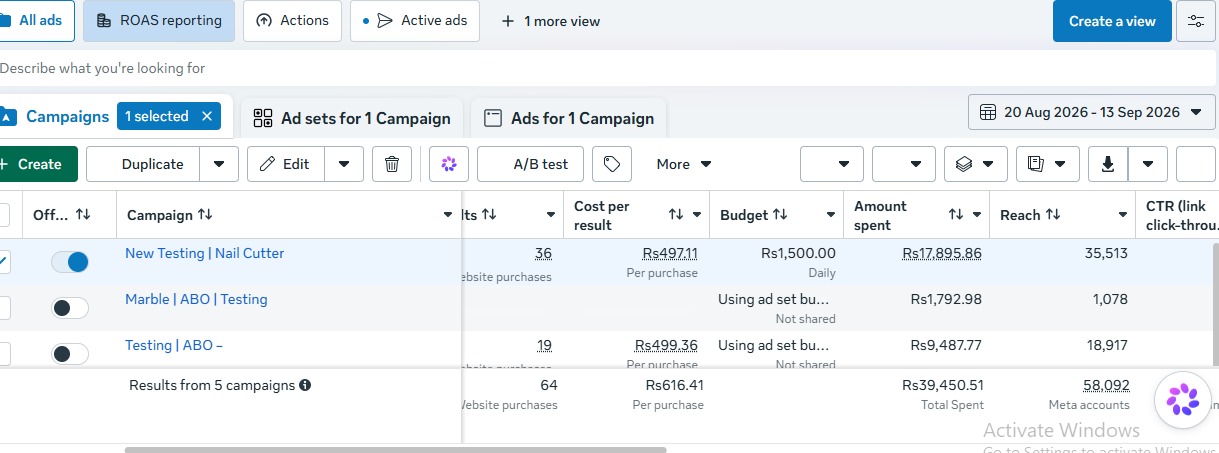Open the view filter settings icon
The image size is (1219, 453).
[x=1196, y=21]
